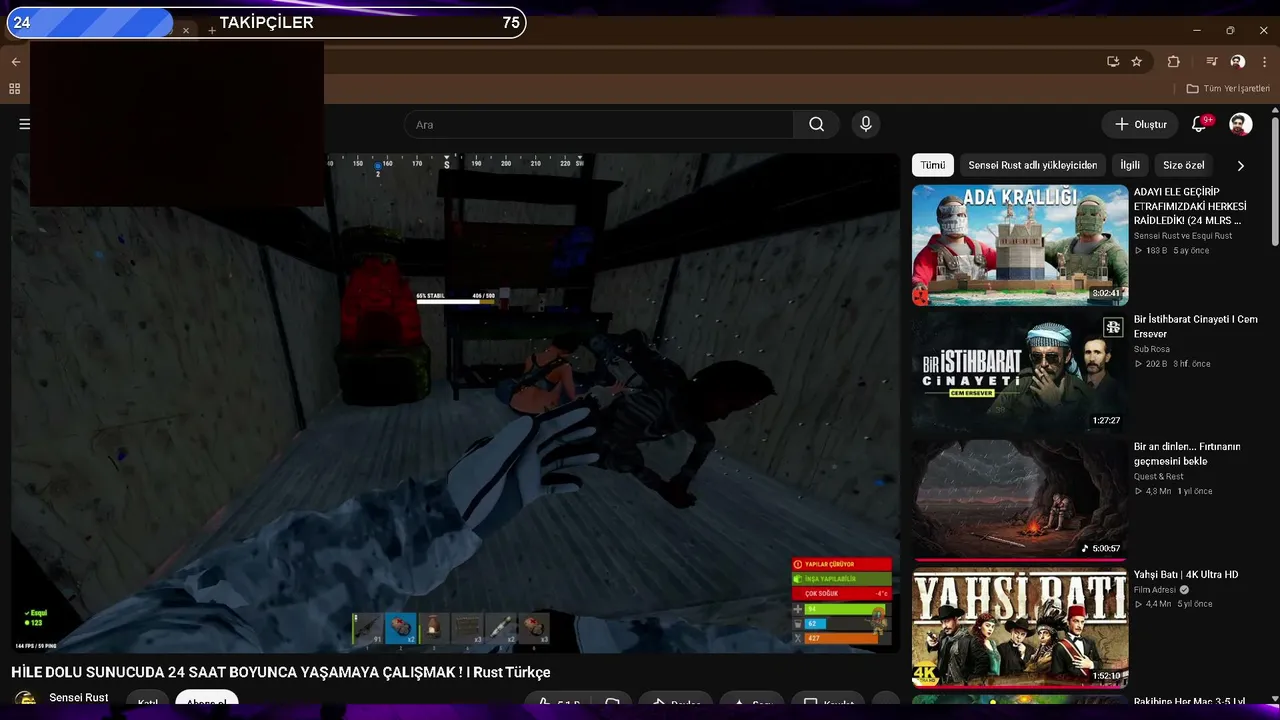Open the YouTube notifications bell

point(1199,124)
